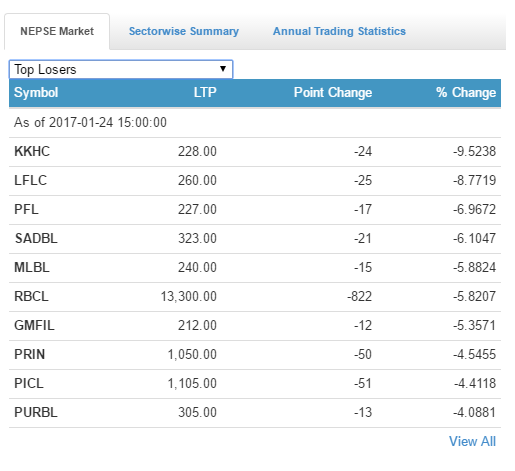This screenshot has width=515, height=471.
Task: Select the percent change -4.0881
Action: pyautogui.click(x=474, y=412)
